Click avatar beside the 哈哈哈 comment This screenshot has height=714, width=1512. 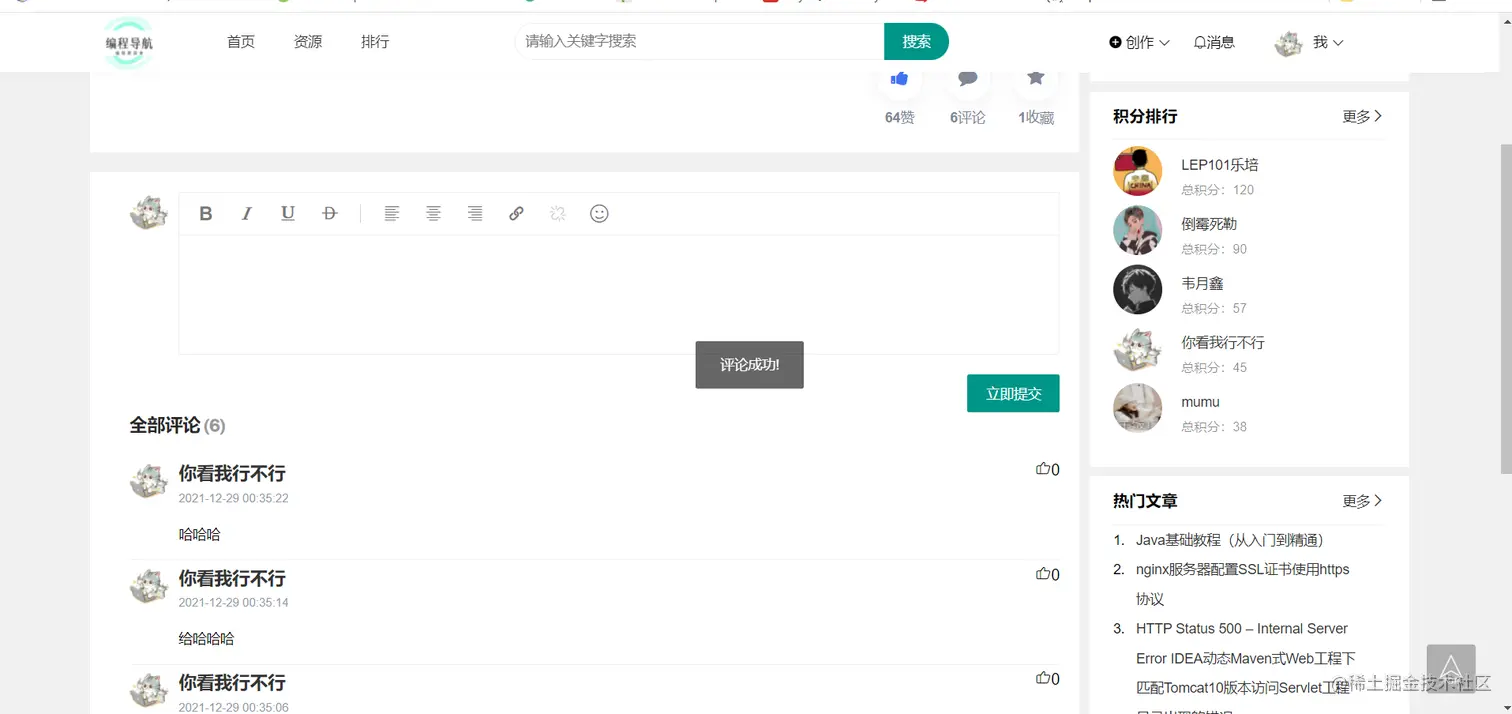click(x=149, y=481)
